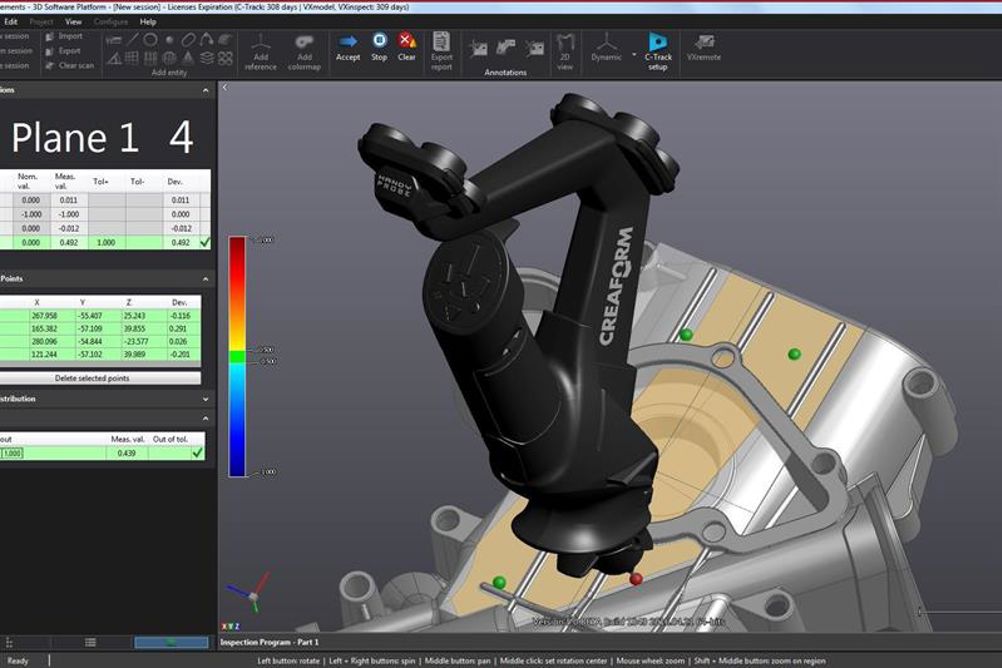Viewport: 1002px width, 668px height.
Task: Click the Nom. val. column header
Action: (x=29, y=181)
